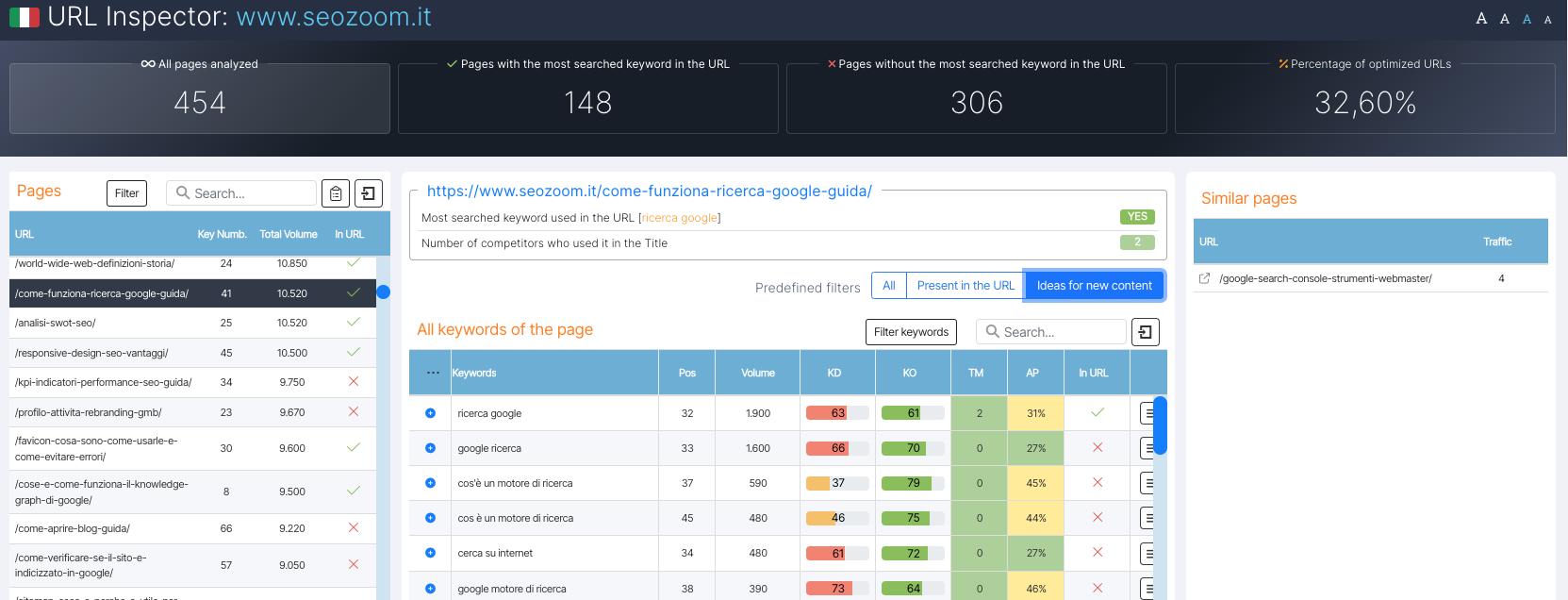Select the Present in the URL filter
This screenshot has height=600, width=1568.
pos(966,286)
